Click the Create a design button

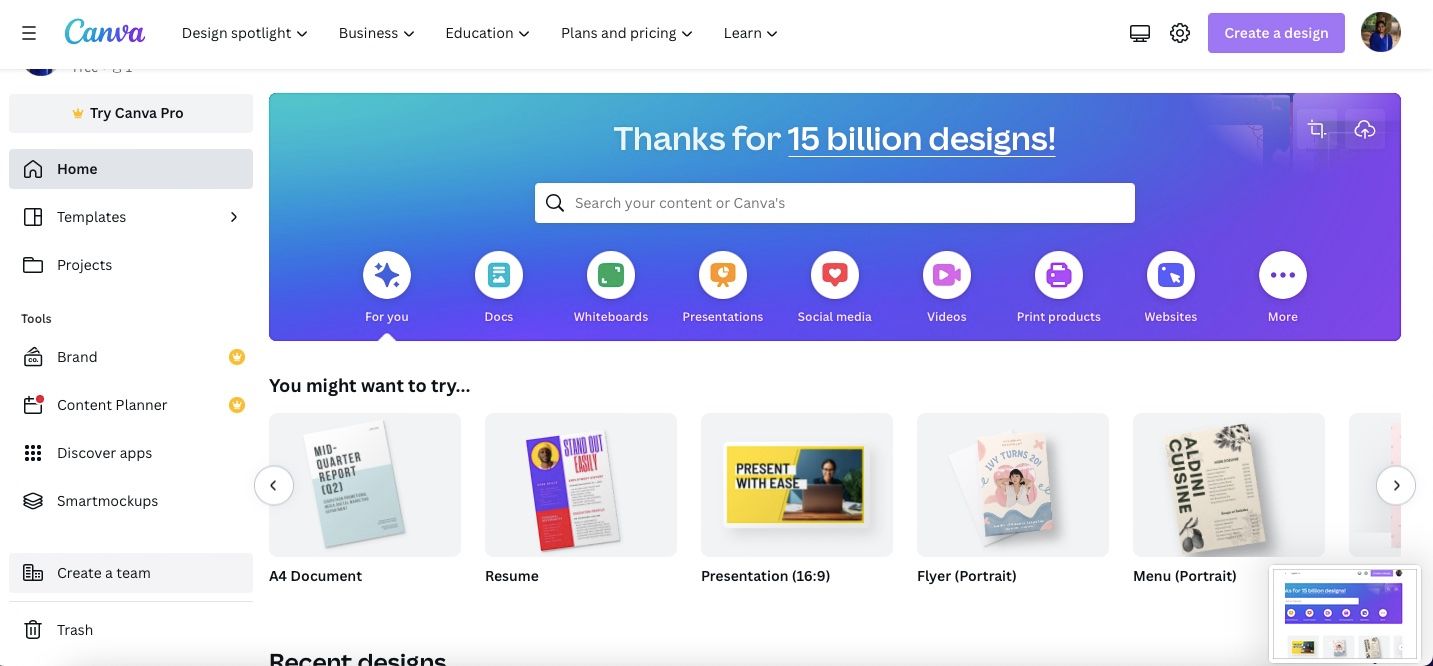[1276, 32]
